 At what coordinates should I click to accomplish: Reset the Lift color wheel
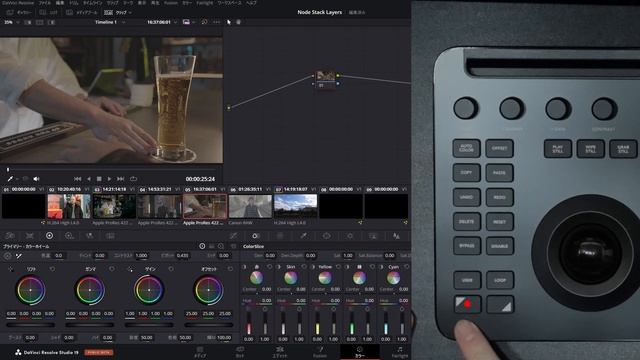[x=52, y=269]
